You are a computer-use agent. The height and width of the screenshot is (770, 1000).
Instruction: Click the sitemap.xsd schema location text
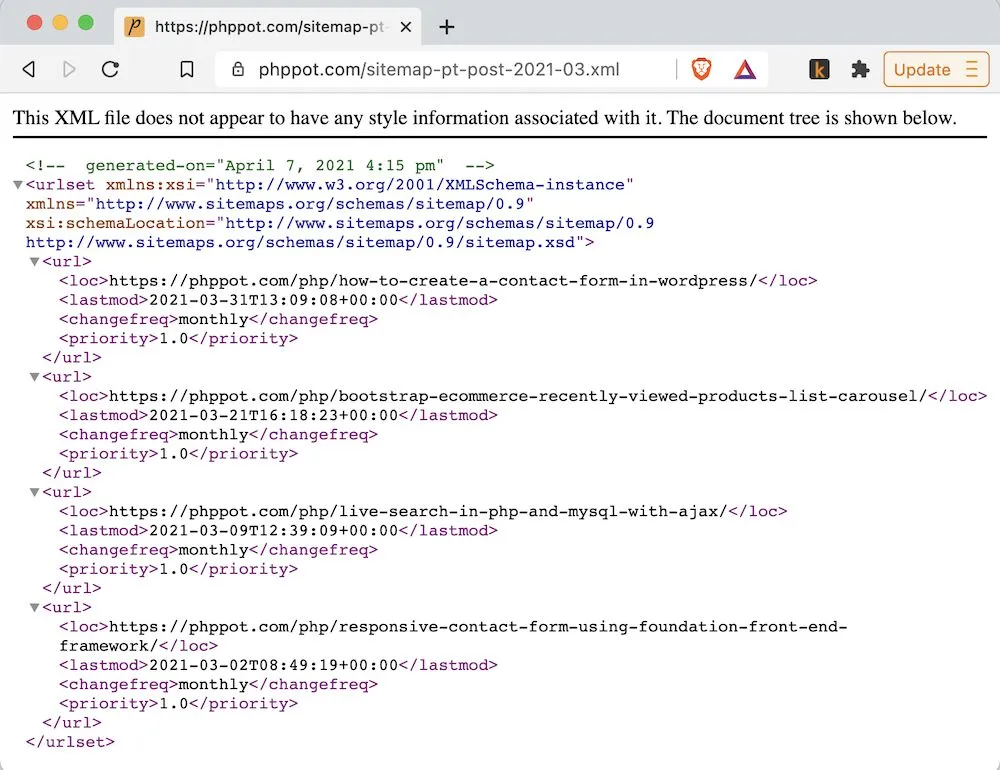pyautogui.click(x=301, y=242)
